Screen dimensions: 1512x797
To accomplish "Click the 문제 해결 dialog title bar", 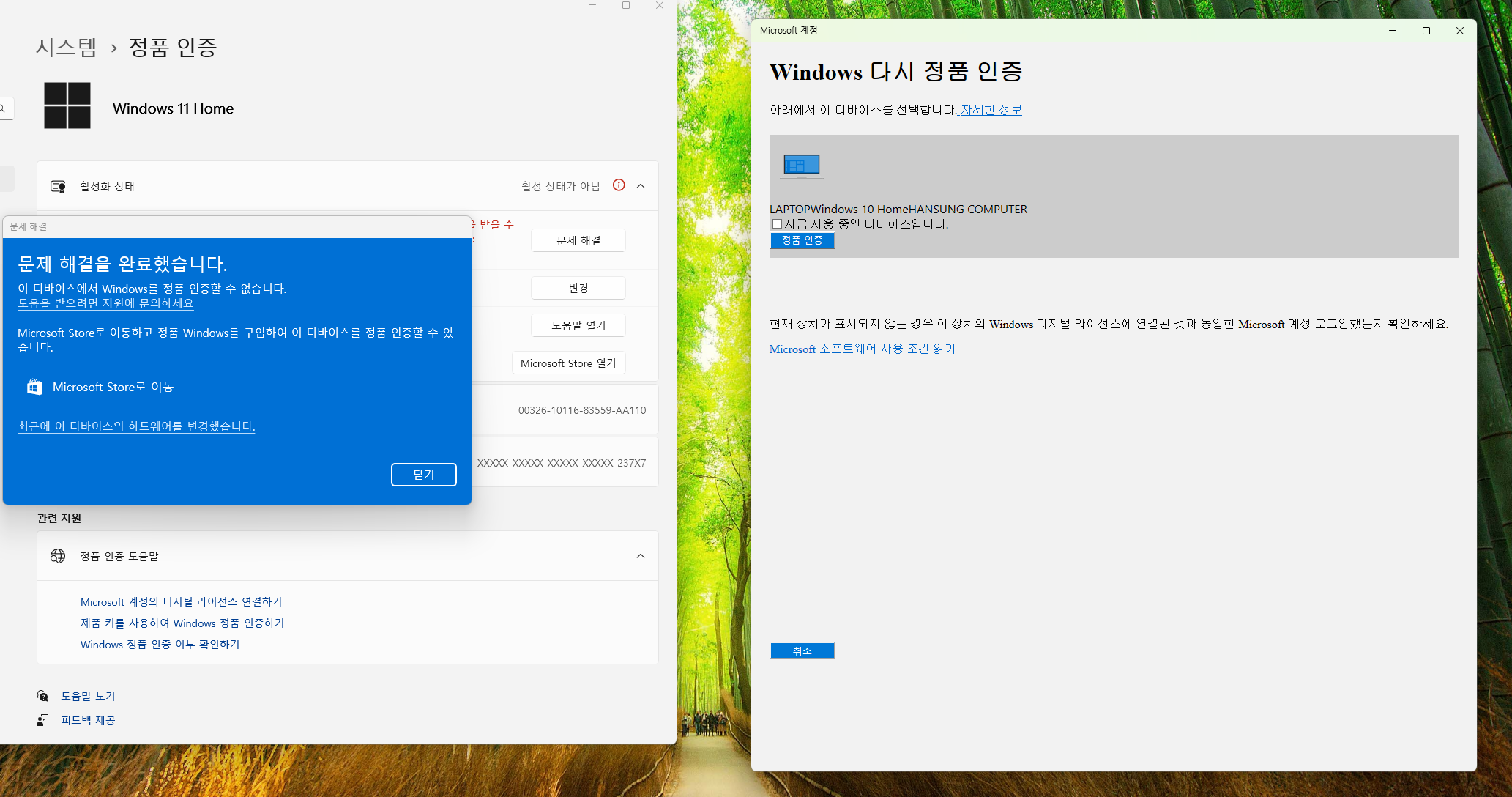I will pos(237,226).
